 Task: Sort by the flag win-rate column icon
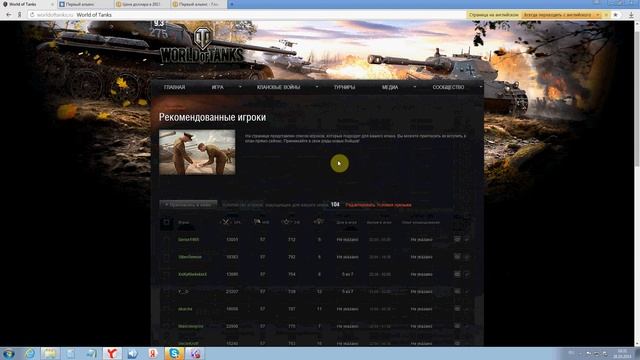tap(257, 222)
